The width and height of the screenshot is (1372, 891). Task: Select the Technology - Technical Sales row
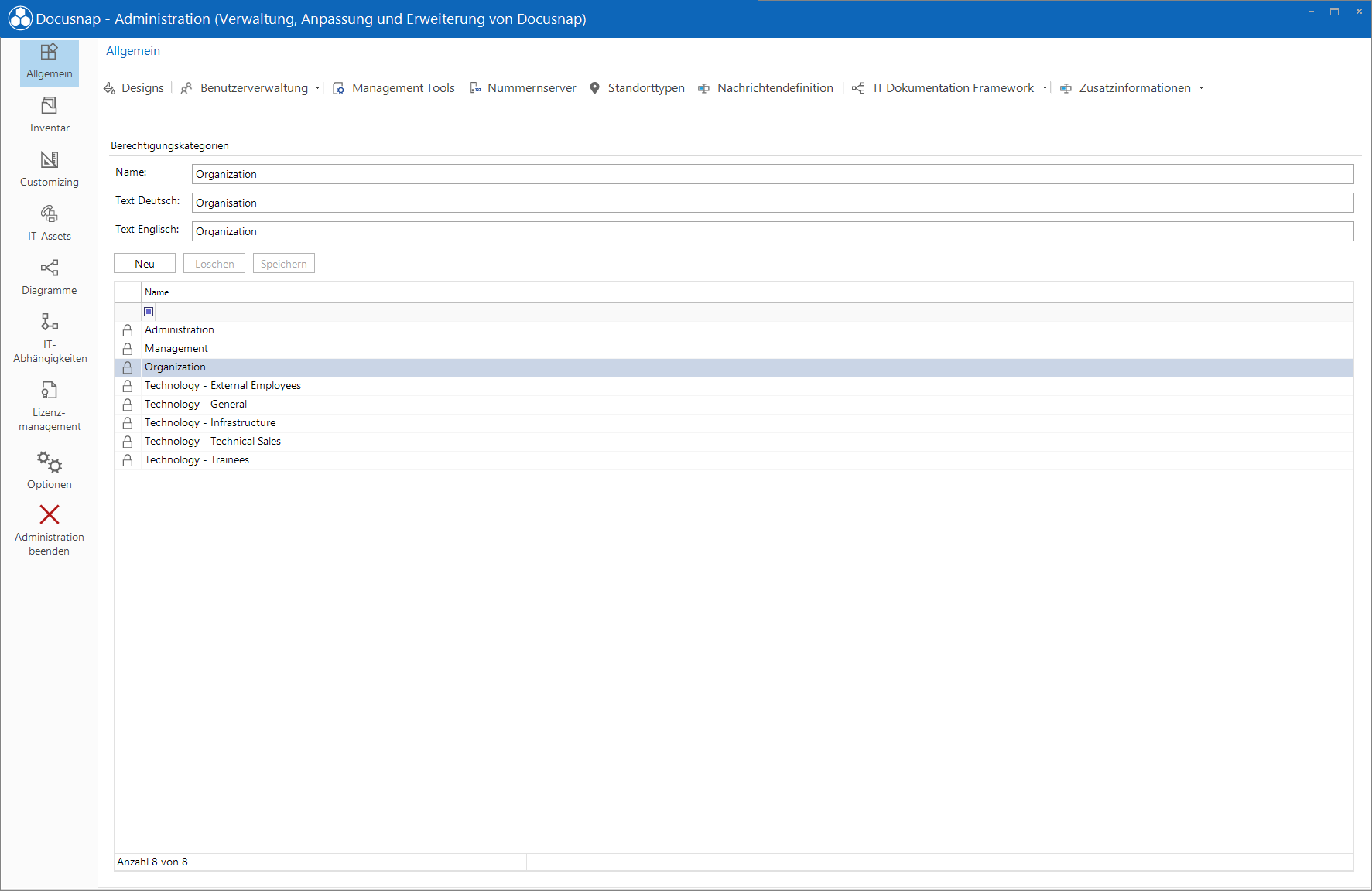pyautogui.click(x=734, y=442)
